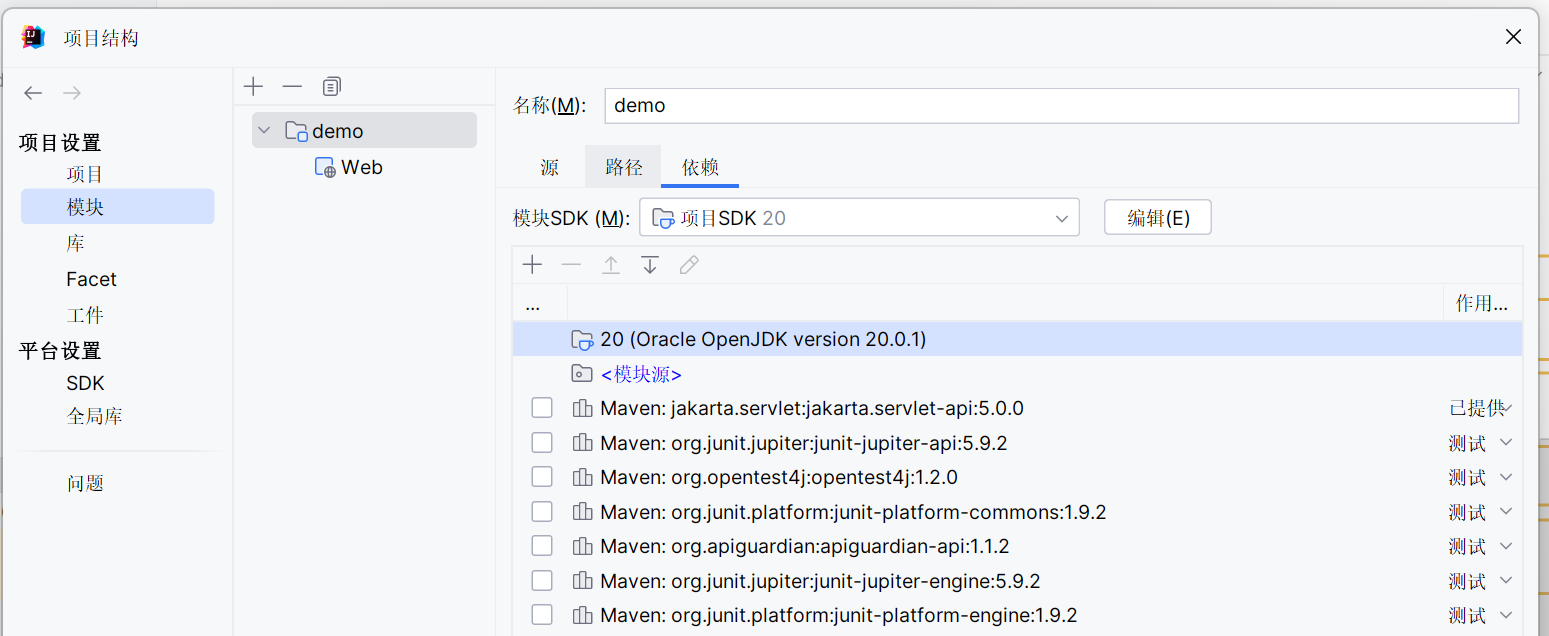This screenshot has width=1549, height=636.
Task: Open scope dropdown for junit-jupiter-engine
Action: (x=1507, y=581)
